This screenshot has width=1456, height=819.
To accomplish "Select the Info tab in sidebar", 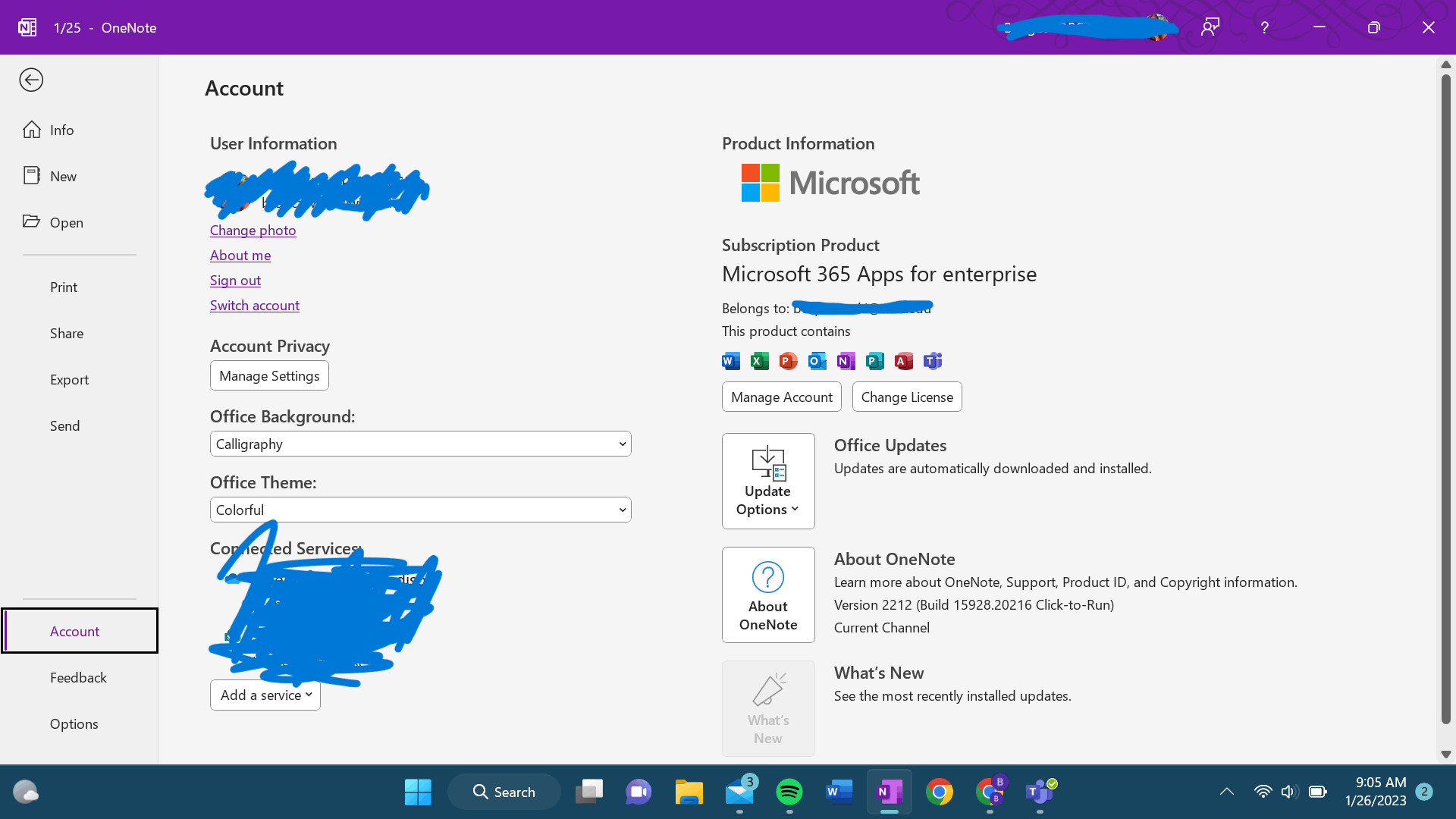I will [x=61, y=130].
